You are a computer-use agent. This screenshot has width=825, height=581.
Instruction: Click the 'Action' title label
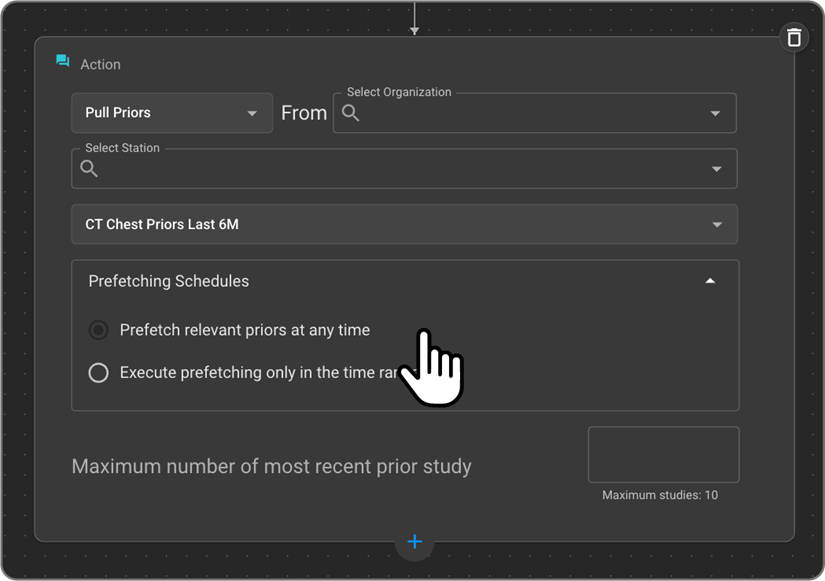tap(100, 64)
